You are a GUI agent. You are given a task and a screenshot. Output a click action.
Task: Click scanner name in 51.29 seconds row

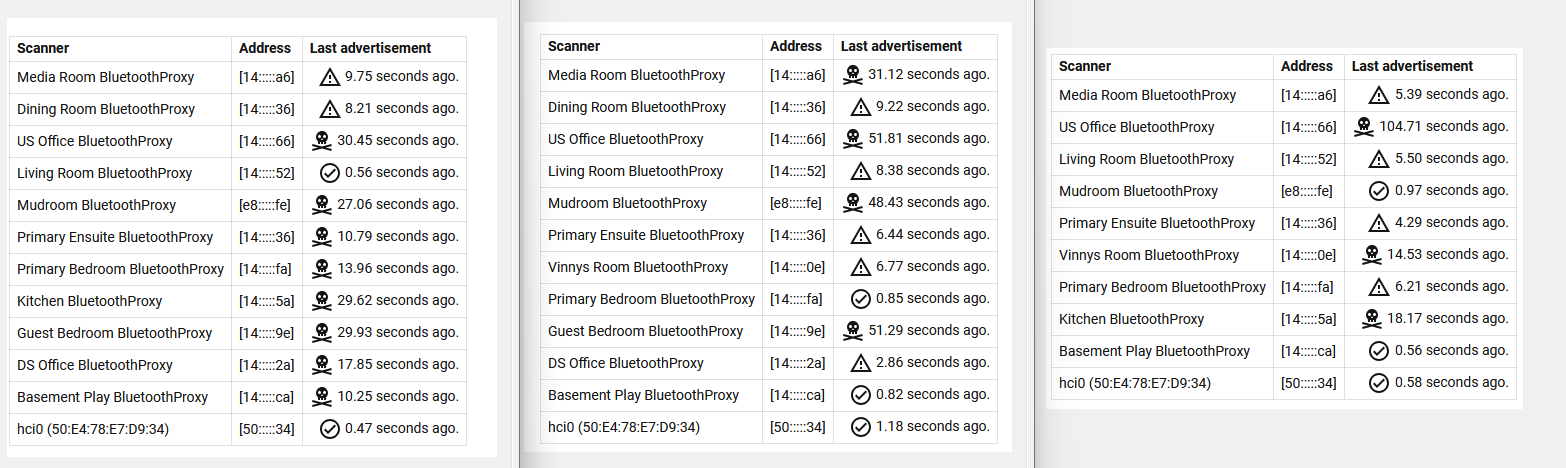click(x=645, y=331)
